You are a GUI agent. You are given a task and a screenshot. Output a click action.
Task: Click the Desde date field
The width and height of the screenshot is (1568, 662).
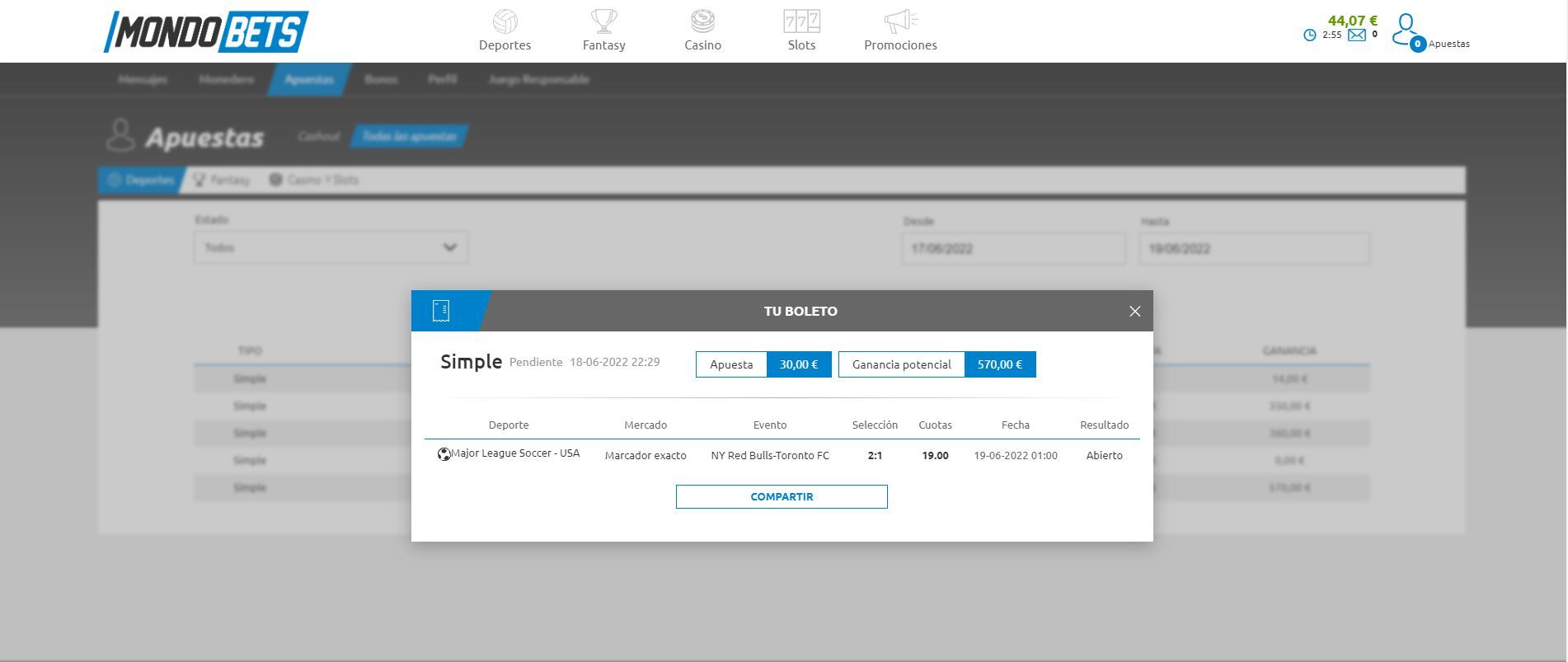(1013, 248)
